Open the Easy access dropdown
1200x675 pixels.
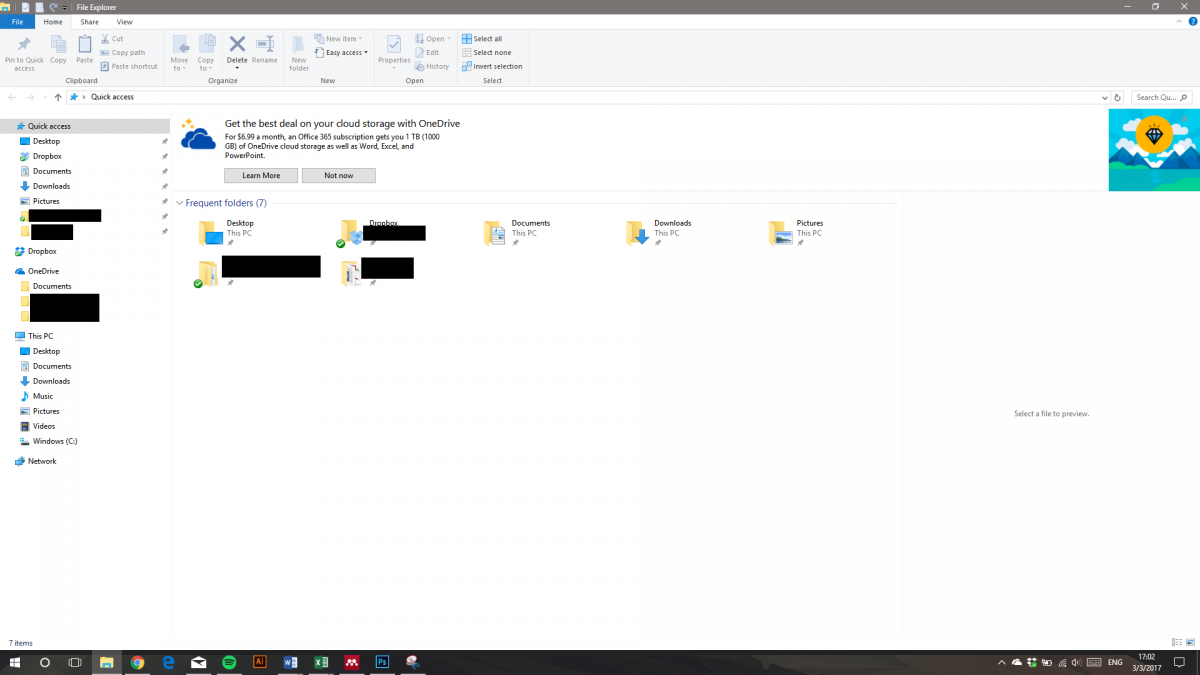(x=341, y=51)
